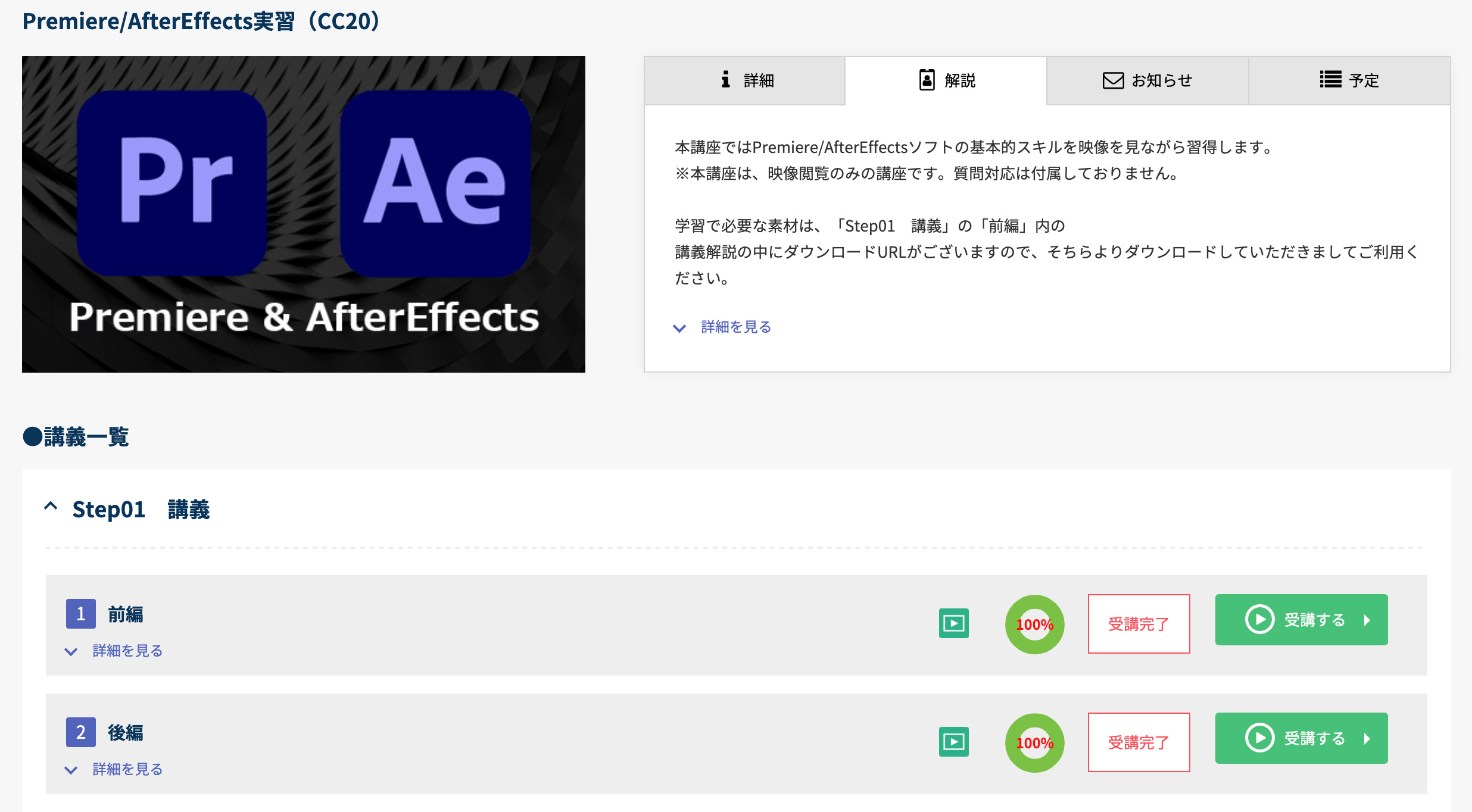Click the list icon in 予定 tab
Image resolution: width=1472 pixels, height=812 pixels.
(1330, 79)
